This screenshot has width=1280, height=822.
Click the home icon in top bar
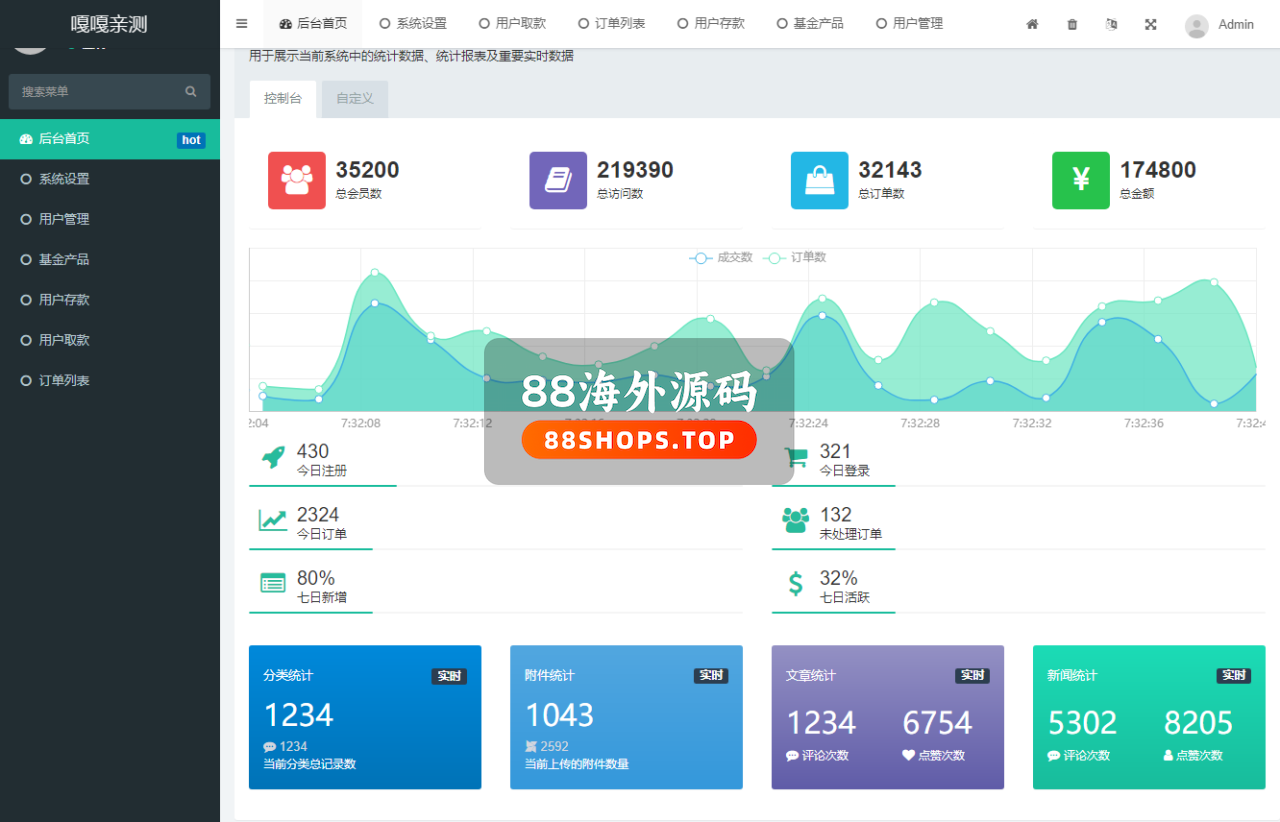(x=1032, y=24)
